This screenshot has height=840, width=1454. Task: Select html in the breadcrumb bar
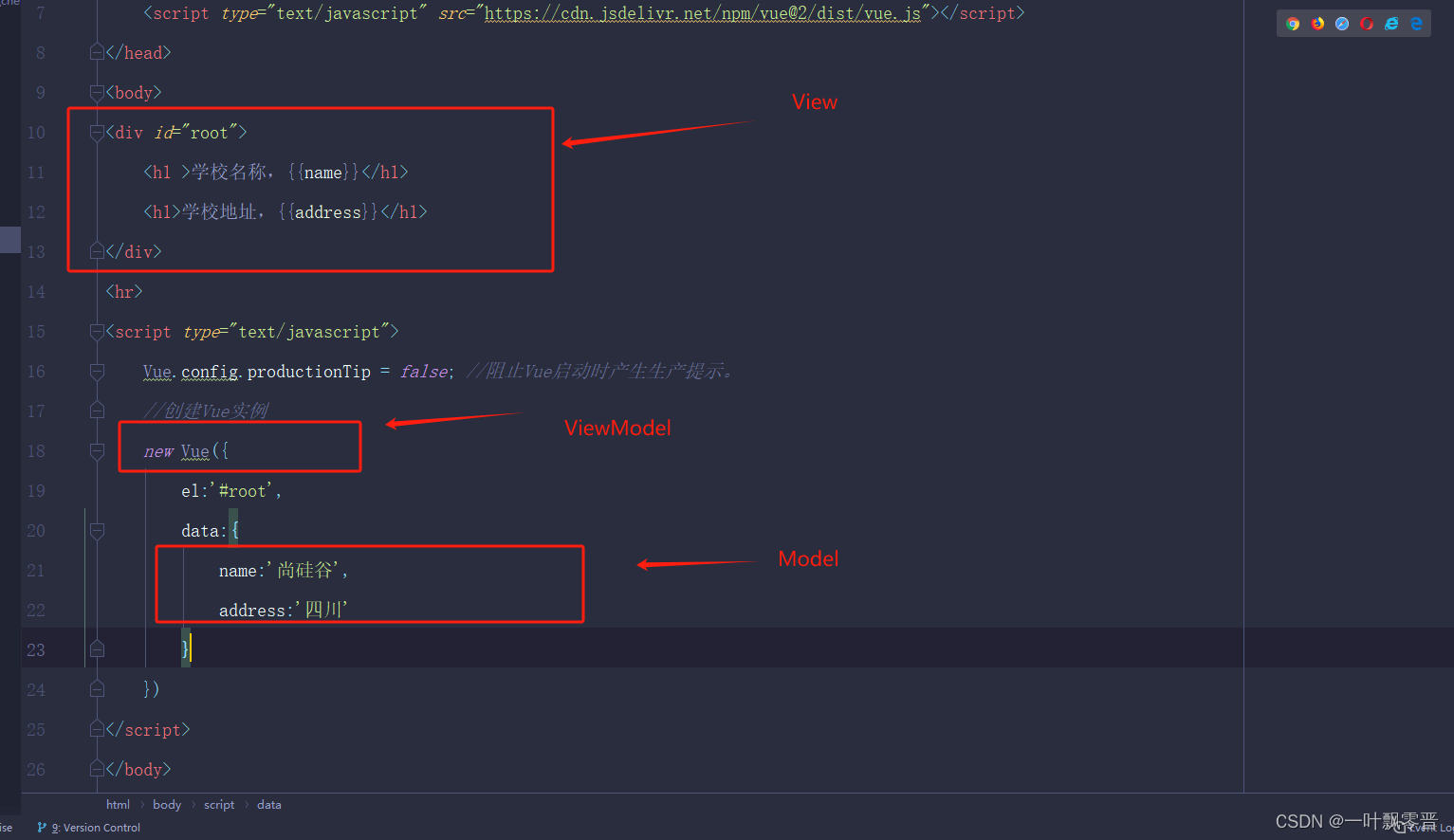point(118,805)
